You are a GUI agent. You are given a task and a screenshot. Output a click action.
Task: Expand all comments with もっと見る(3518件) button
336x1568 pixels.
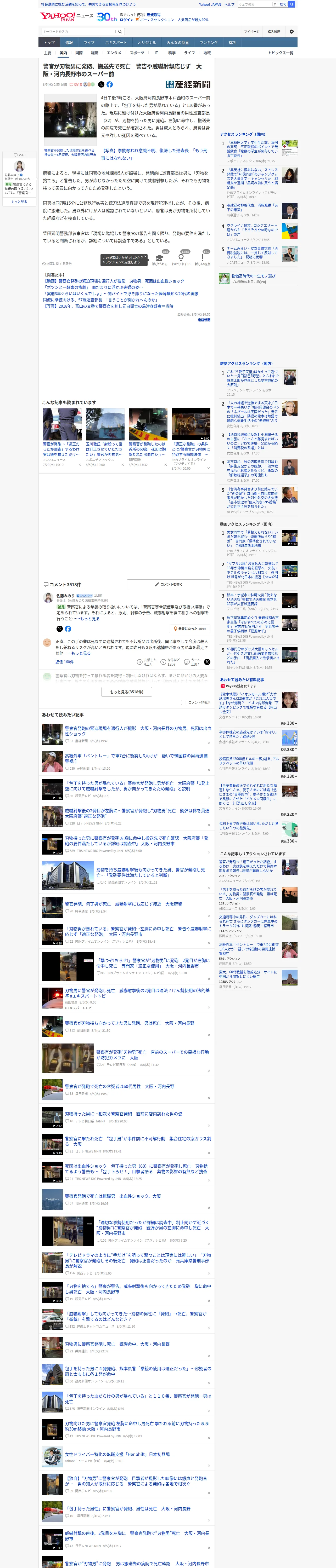(x=127, y=691)
